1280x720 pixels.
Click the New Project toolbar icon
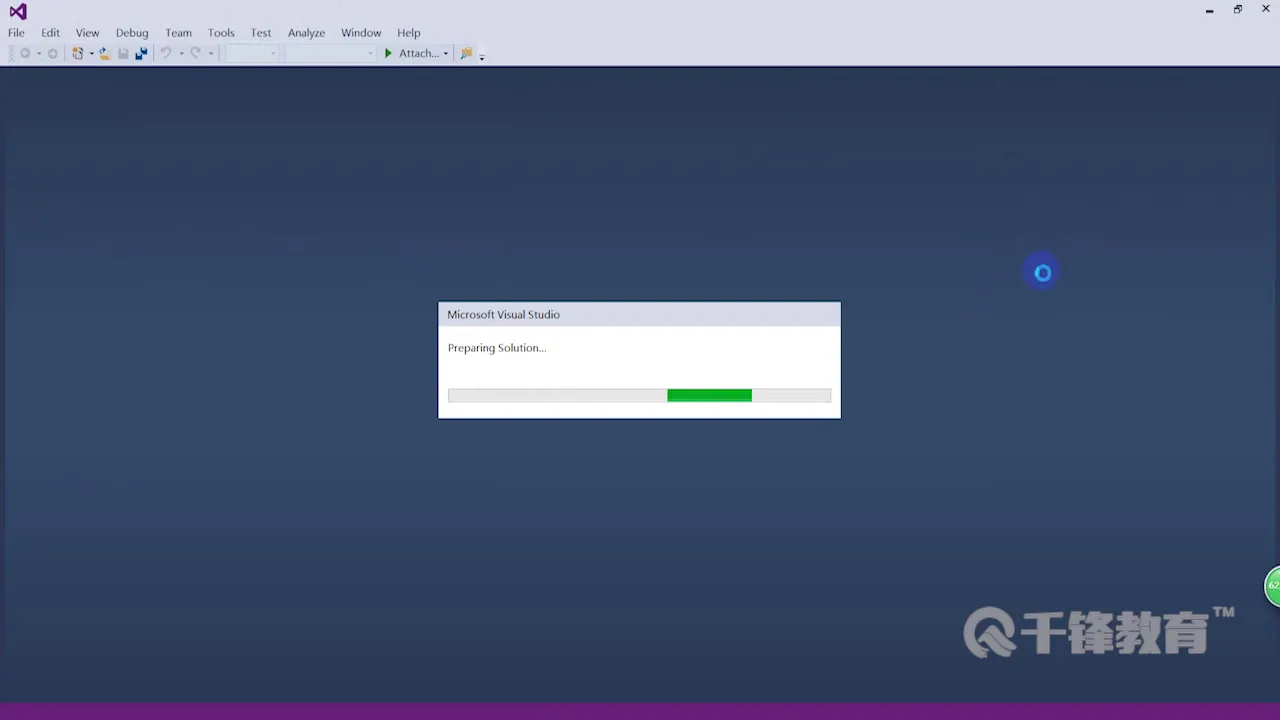[x=77, y=54]
